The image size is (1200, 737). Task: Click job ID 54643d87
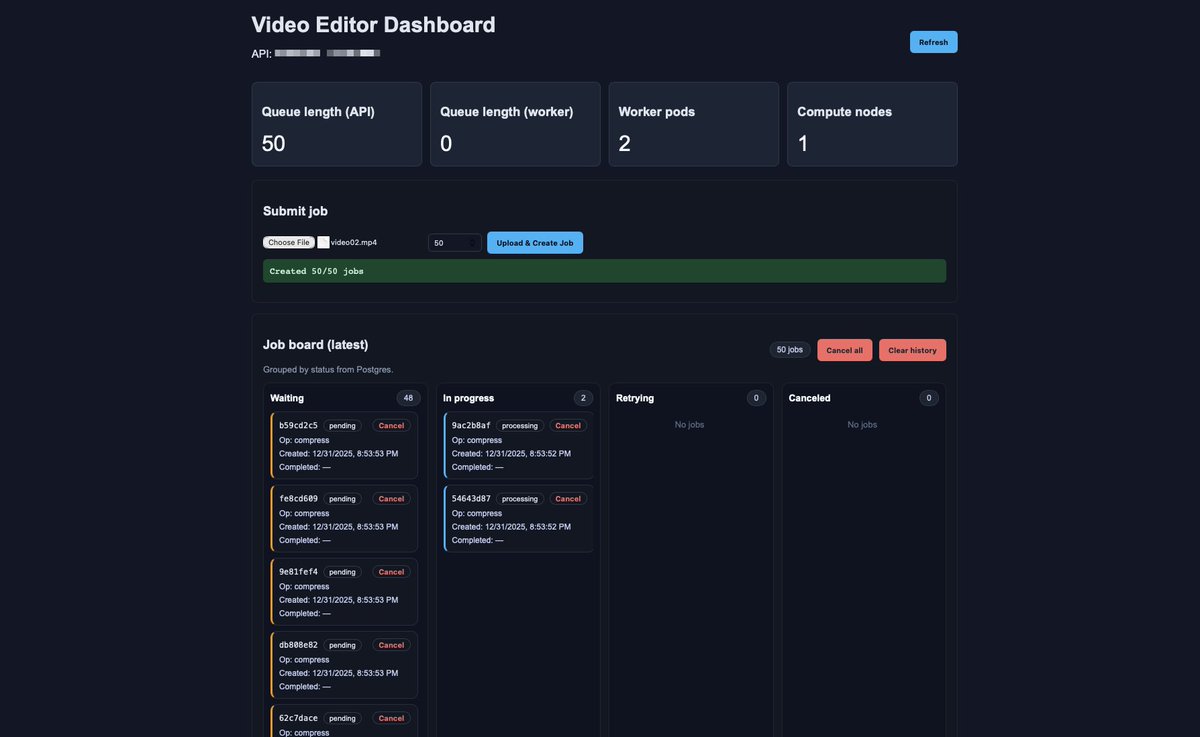click(471, 498)
